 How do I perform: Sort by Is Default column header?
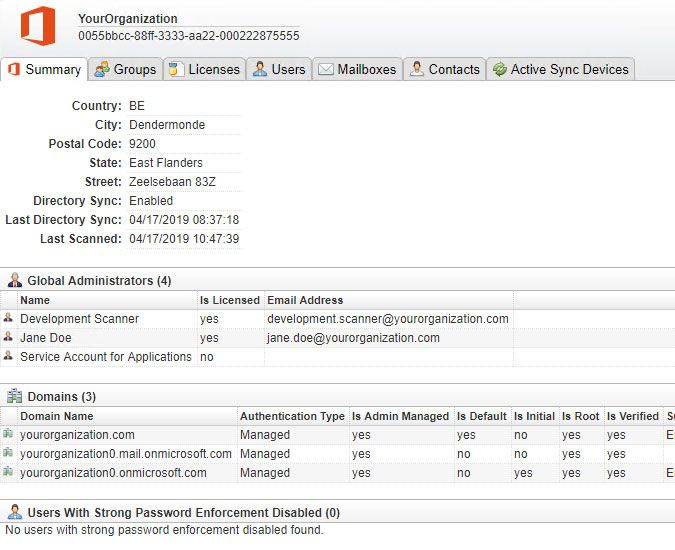482,416
